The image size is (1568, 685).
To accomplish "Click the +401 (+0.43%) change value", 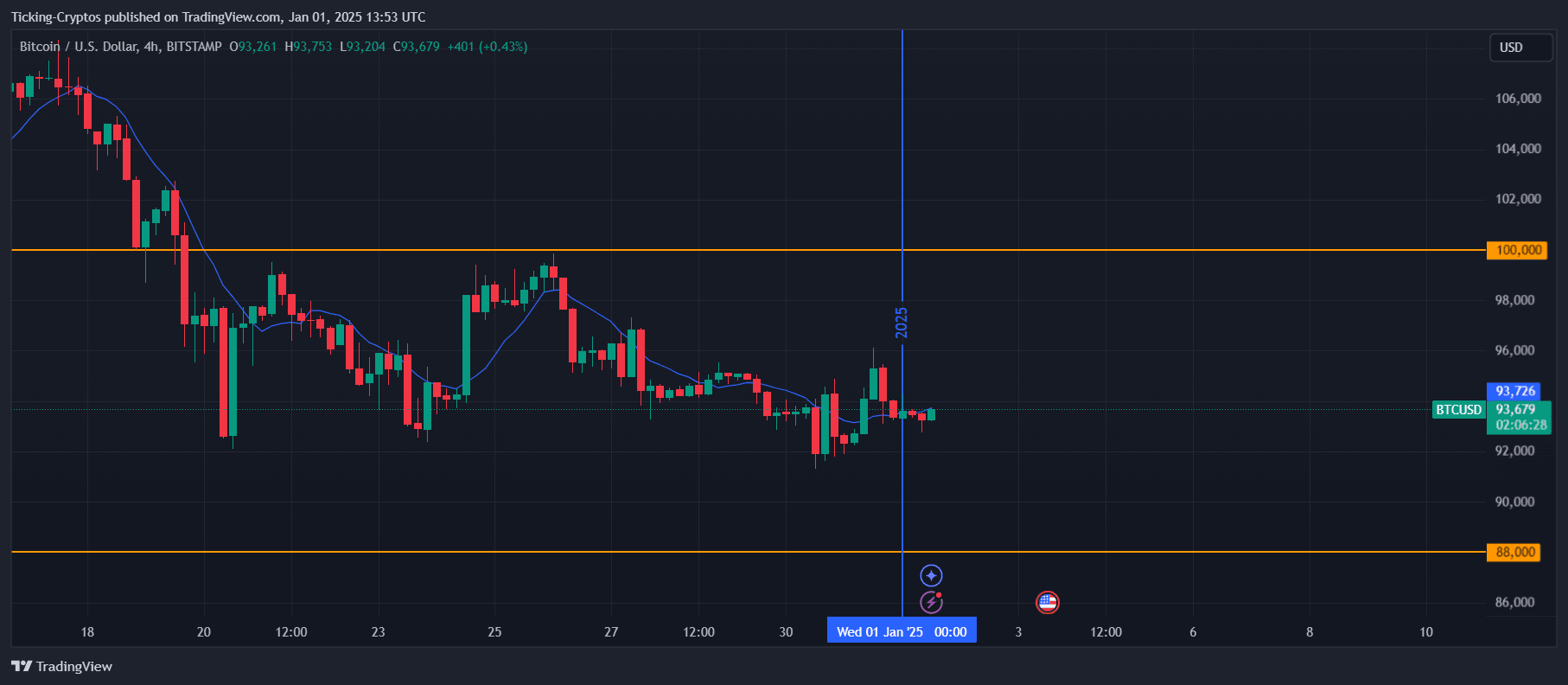I will (488, 47).
